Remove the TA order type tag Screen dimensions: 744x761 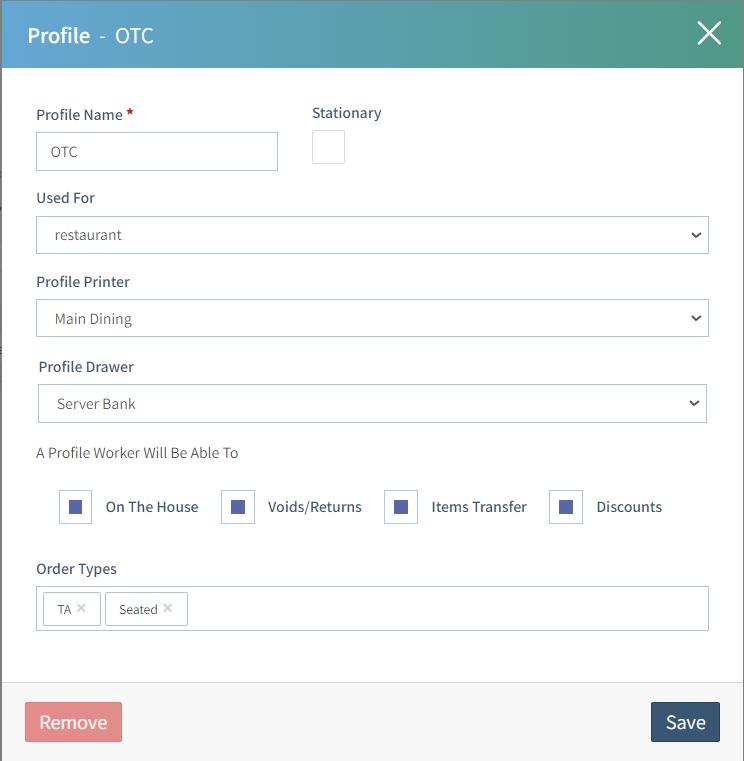(x=82, y=608)
